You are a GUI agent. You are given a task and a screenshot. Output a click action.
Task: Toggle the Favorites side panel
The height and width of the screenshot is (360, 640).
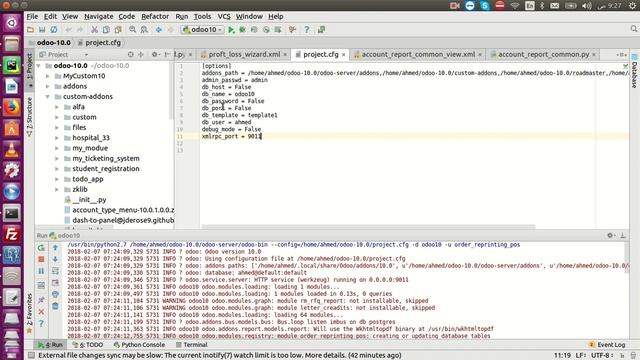(29, 313)
